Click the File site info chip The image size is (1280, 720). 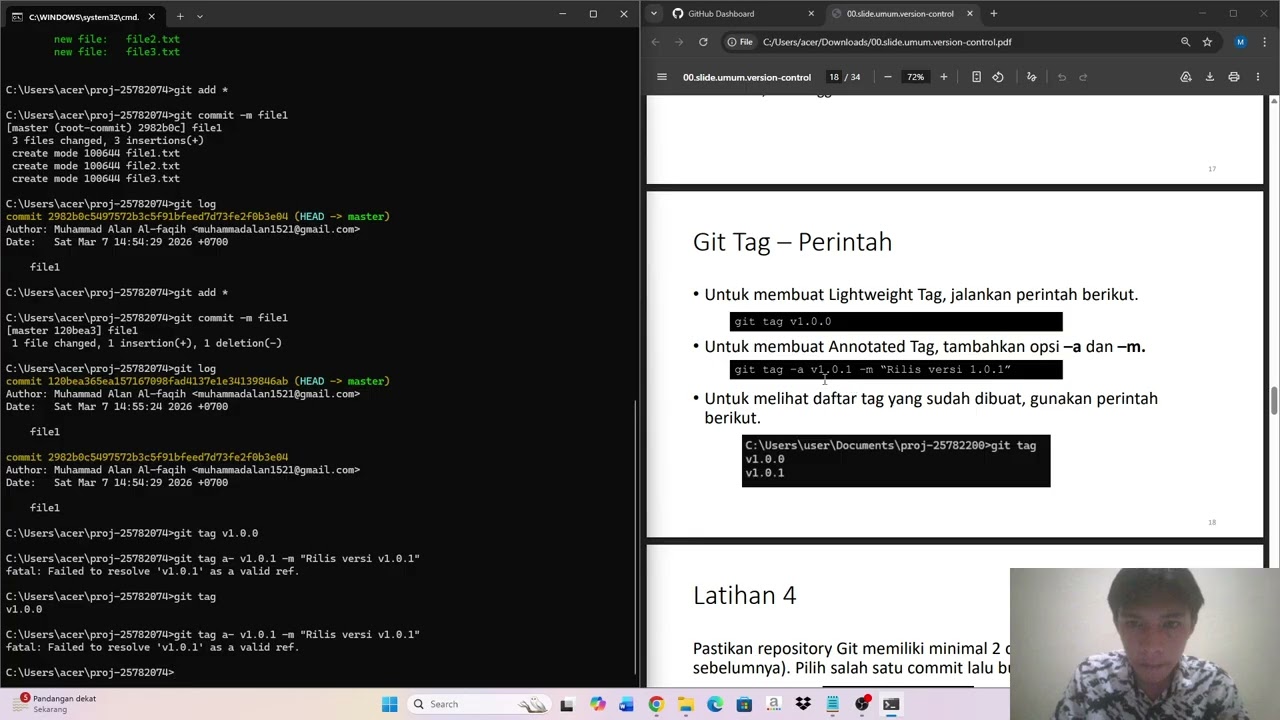[x=741, y=42]
